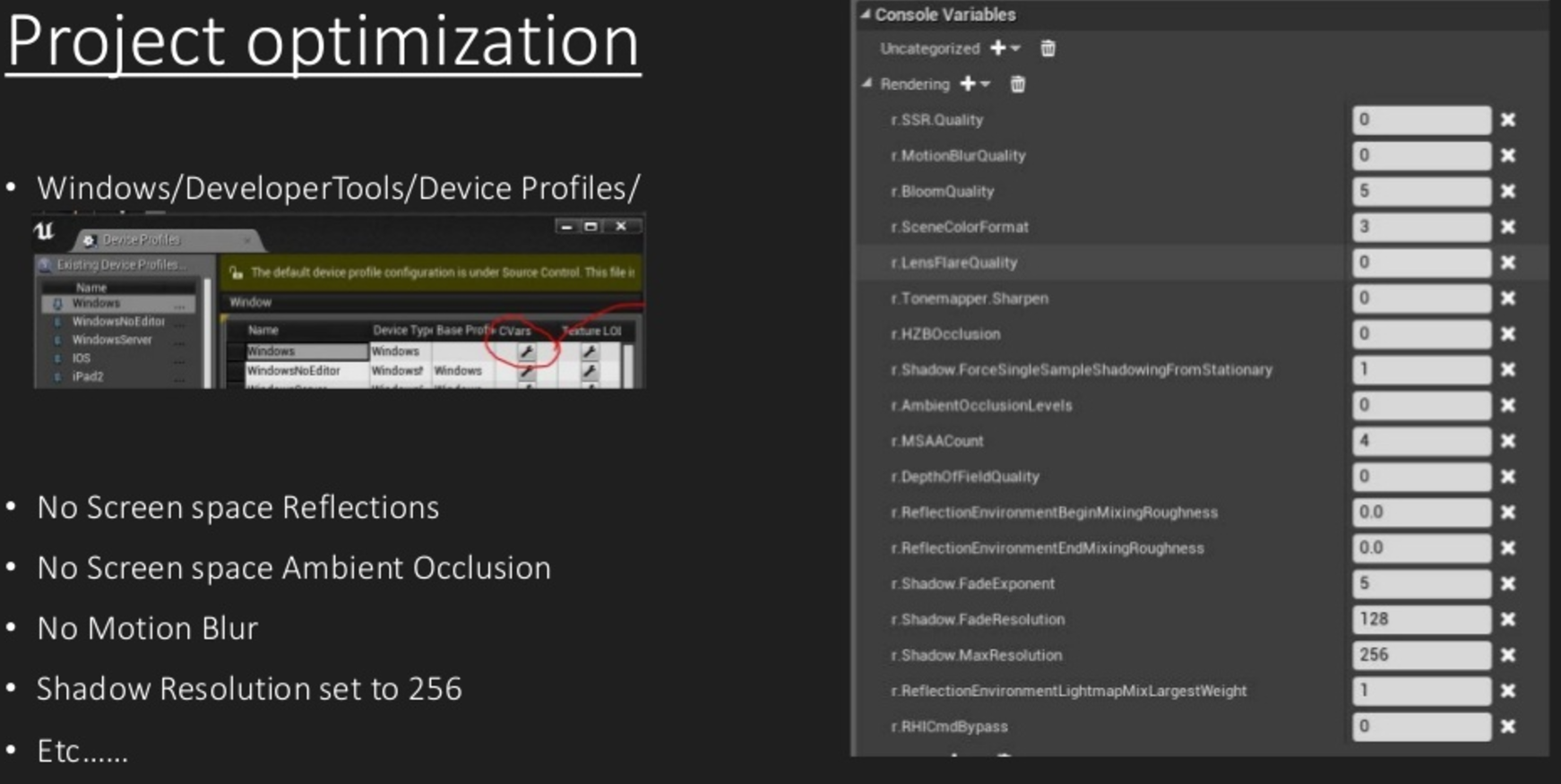
Task: Remove the r.HZBOcclusion variable
Action: (1508, 334)
